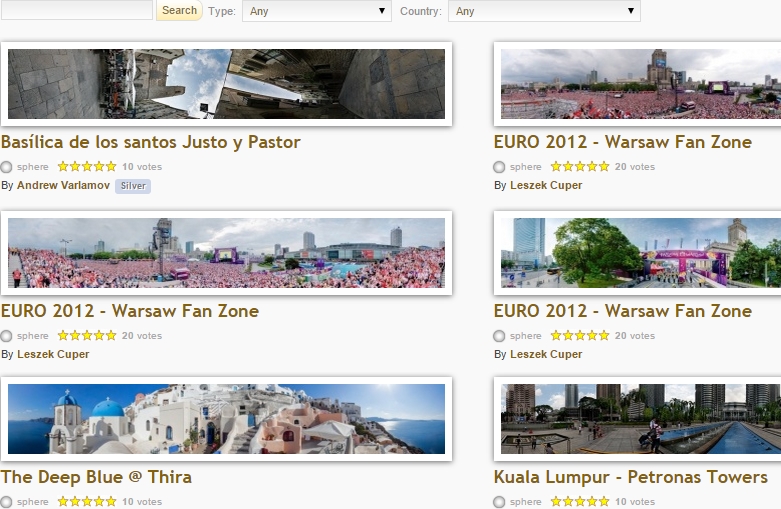Image resolution: width=781 pixels, height=509 pixels.
Task: Focus the search text field
Action: pyautogui.click(x=77, y=10)
